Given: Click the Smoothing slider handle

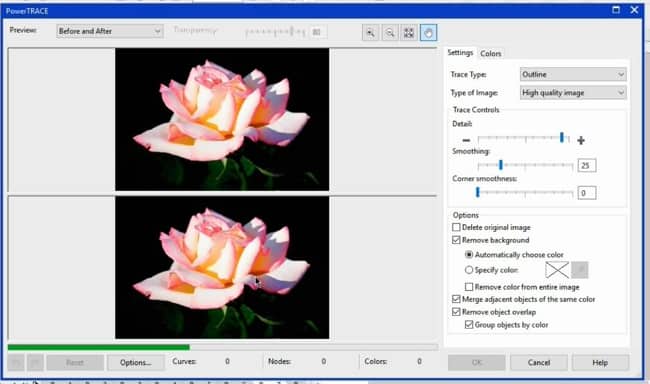Looking at the screenshot, I should [501, 165].
